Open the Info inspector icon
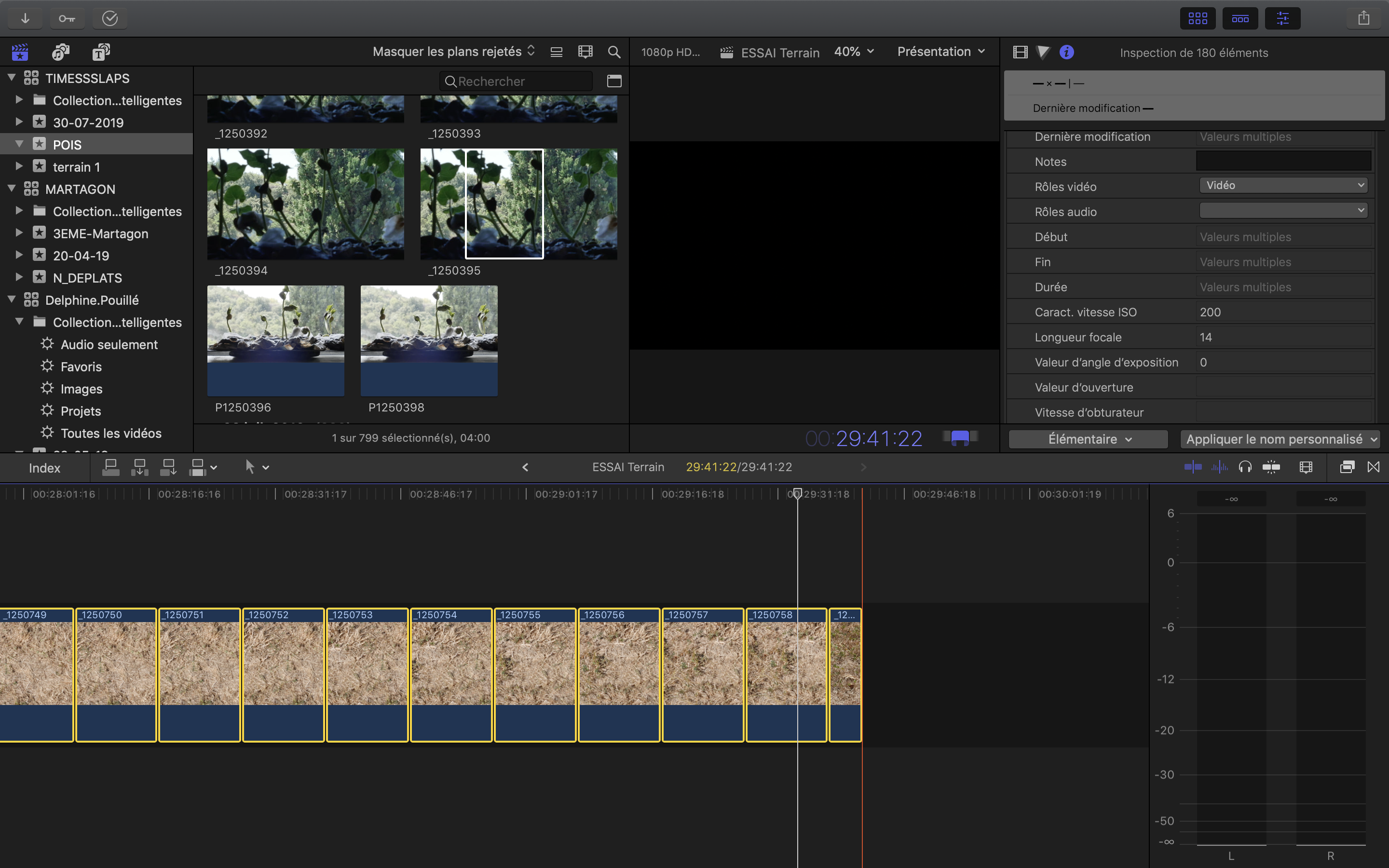 [x=1066, y=52]
